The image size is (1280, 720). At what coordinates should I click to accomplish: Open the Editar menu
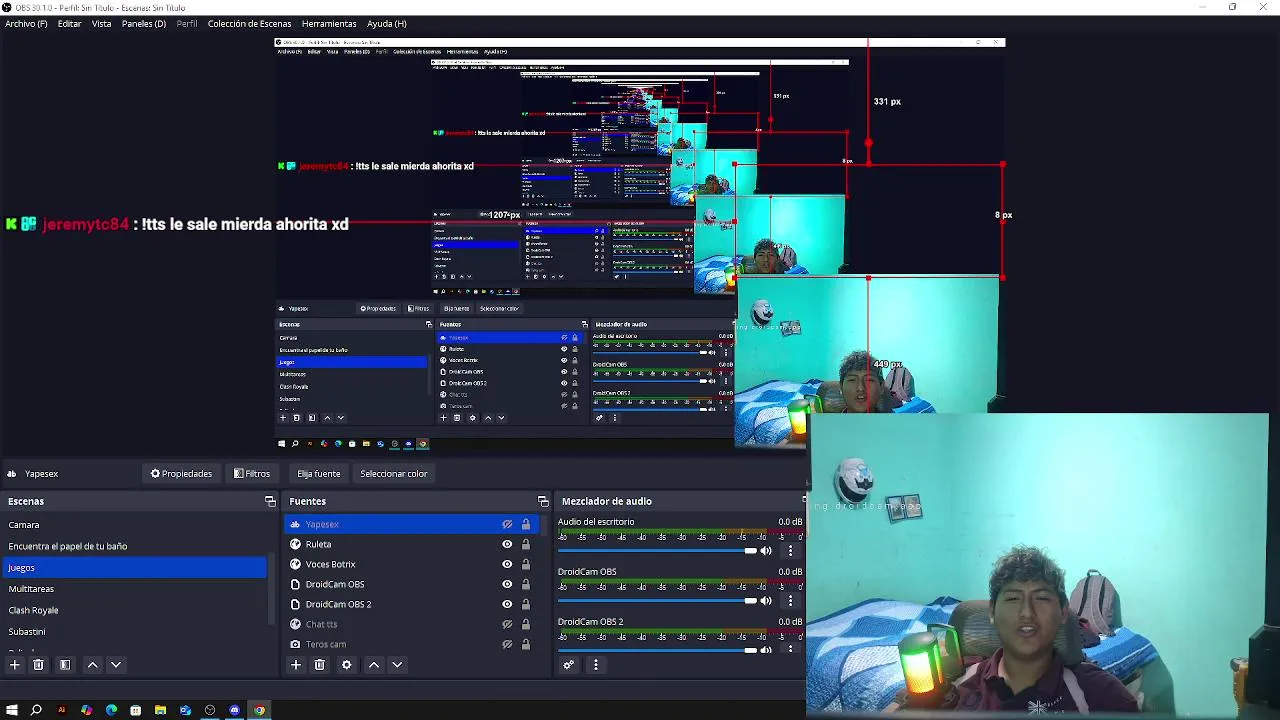click(x=70, y=23)
